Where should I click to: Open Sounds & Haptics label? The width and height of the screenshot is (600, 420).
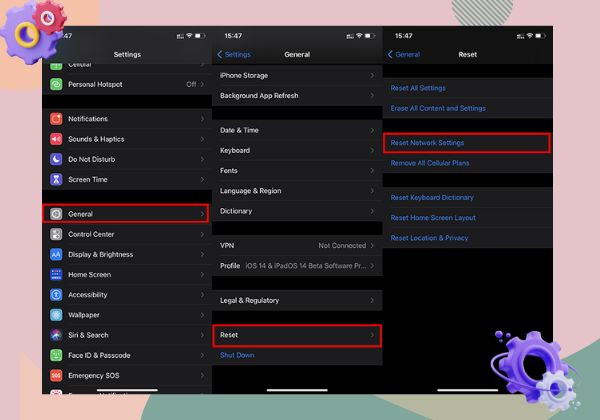[x=96, y=139]
